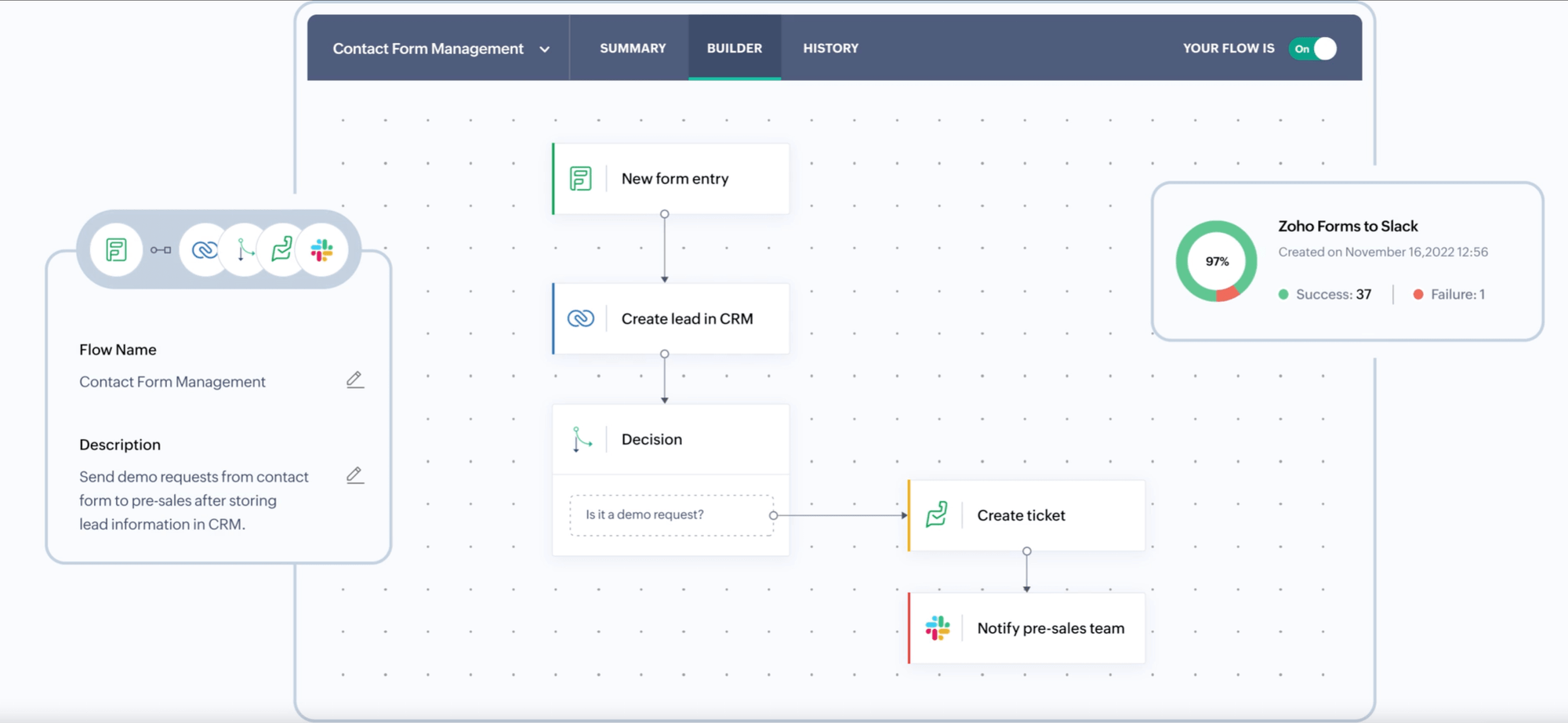Click the output connector below Create lead in CRM
This screenshot has height=723, width=1568.
[665, 354]
